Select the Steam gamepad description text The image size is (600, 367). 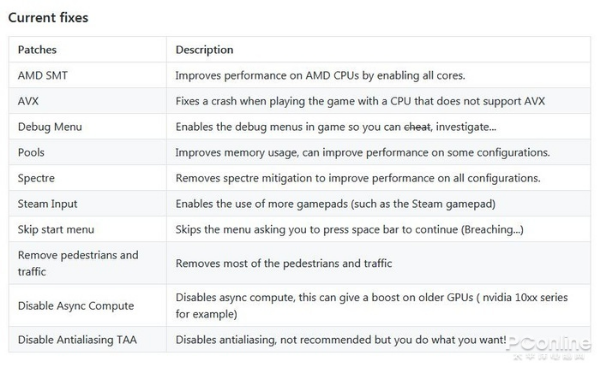[336, 204]
